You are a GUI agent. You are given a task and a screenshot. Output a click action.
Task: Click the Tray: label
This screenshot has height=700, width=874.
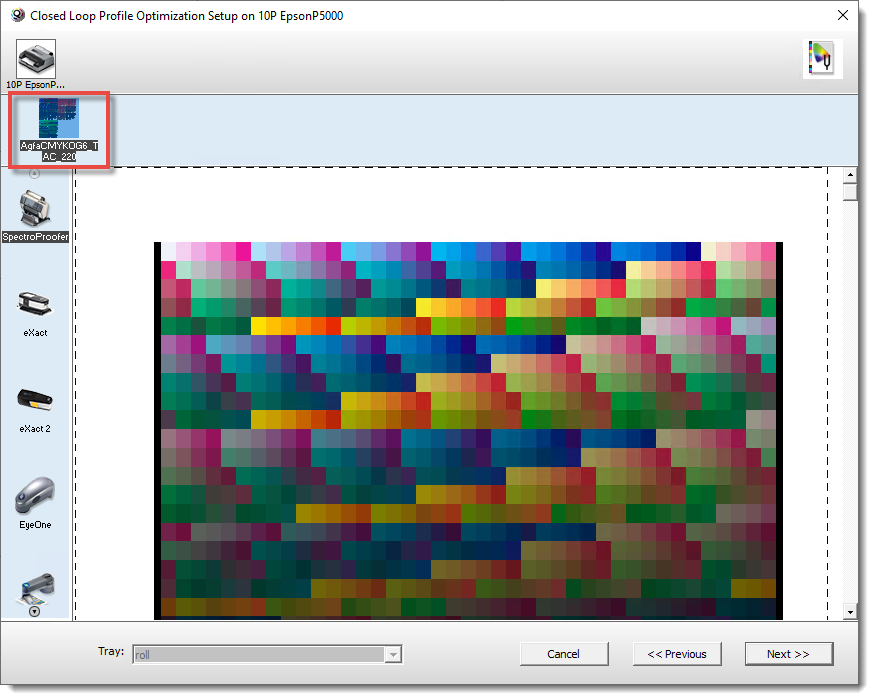[111, 651]
